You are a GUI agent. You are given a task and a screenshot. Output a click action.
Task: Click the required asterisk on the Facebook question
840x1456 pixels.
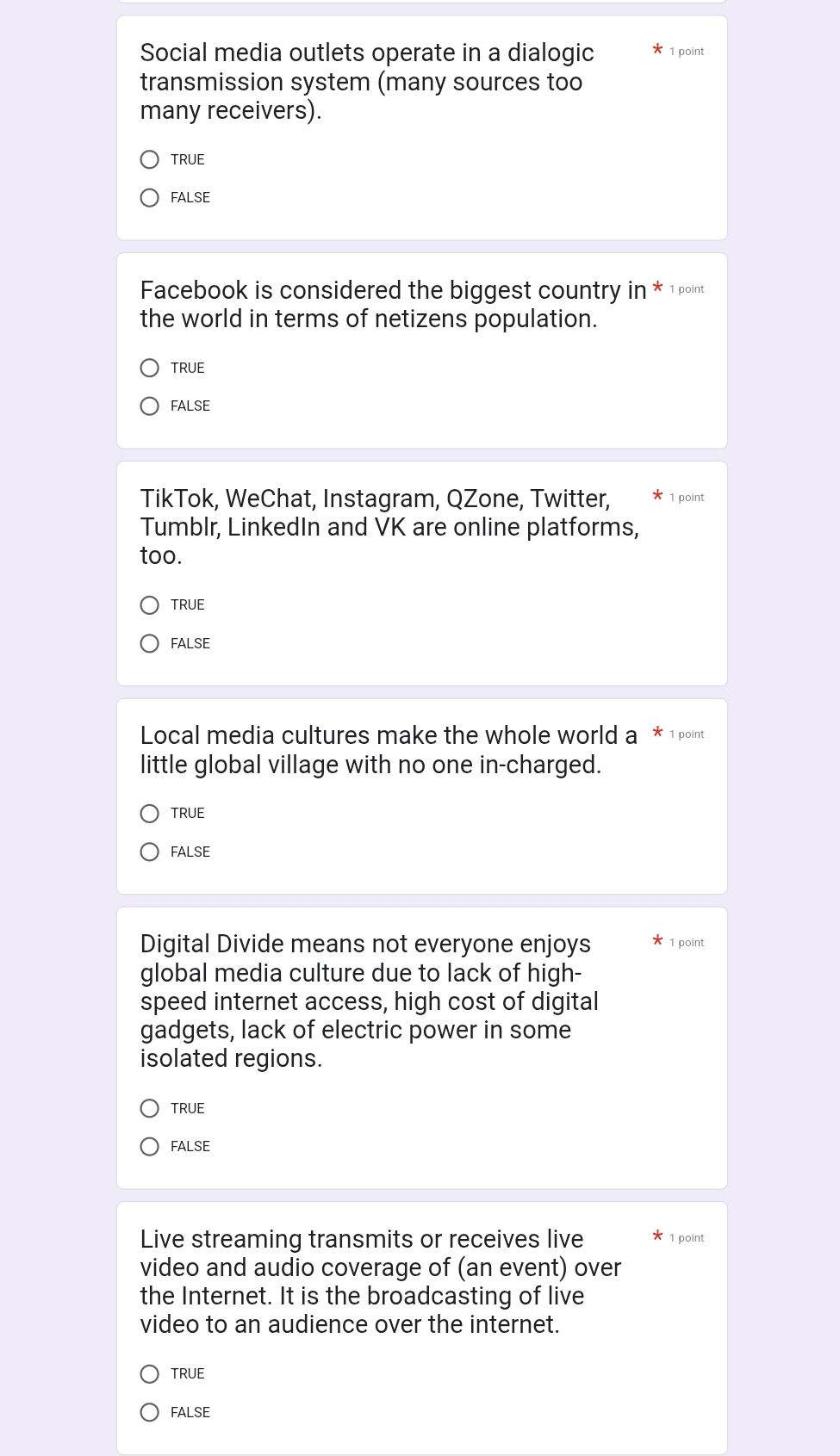(x=657, y=288)
